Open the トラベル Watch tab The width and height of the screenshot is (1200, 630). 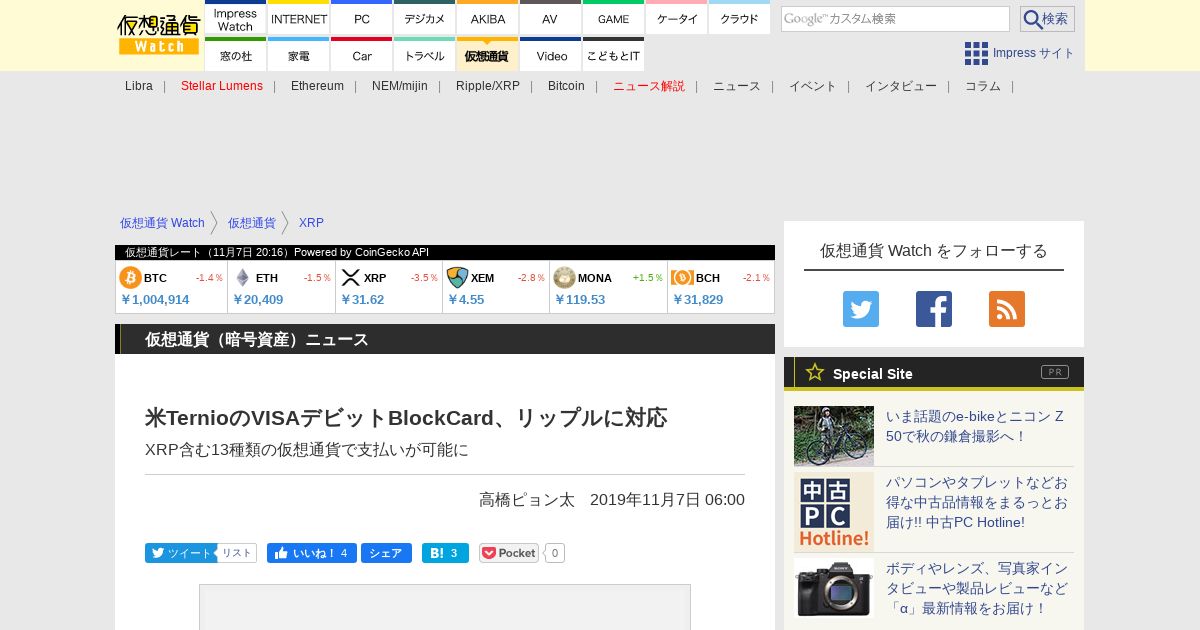point(425,55)
